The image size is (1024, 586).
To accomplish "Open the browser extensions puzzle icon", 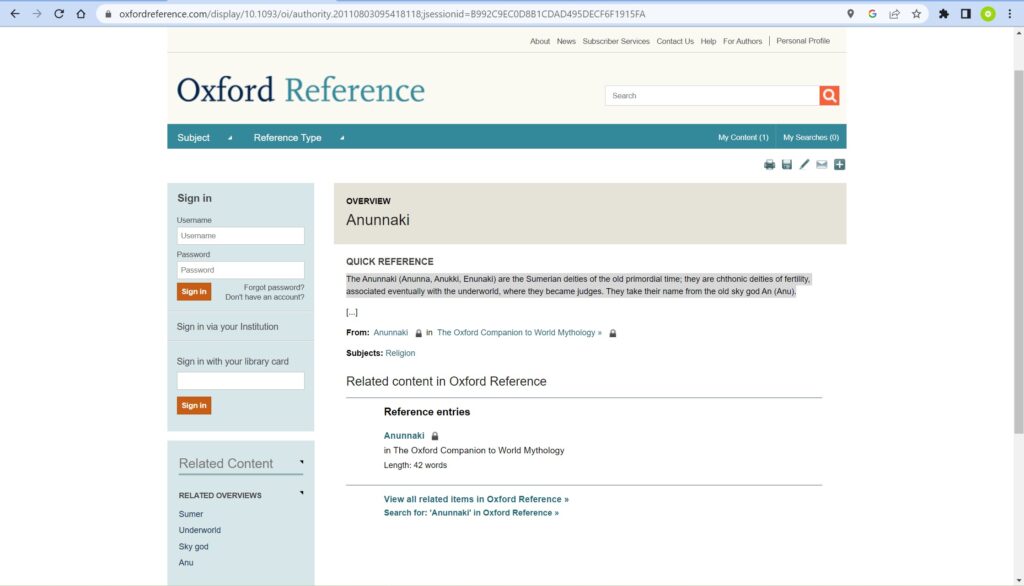I will (943, 14).
